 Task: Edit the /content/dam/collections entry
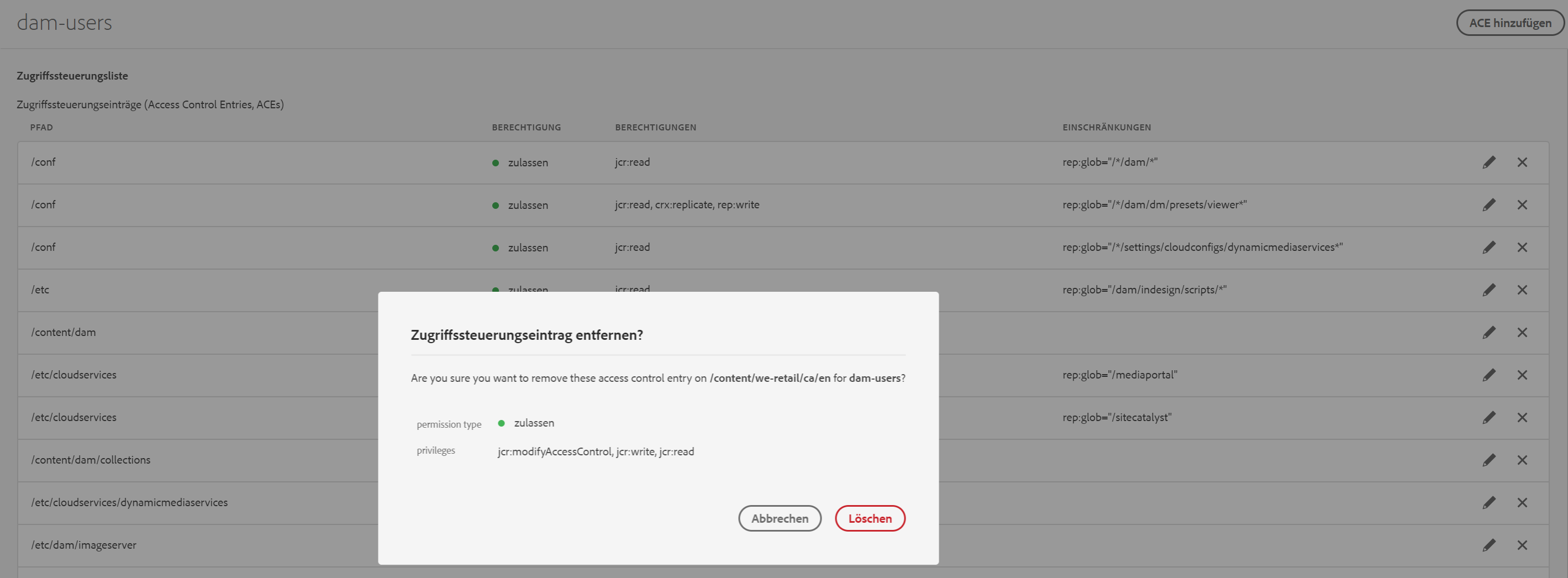[1489, 460]
